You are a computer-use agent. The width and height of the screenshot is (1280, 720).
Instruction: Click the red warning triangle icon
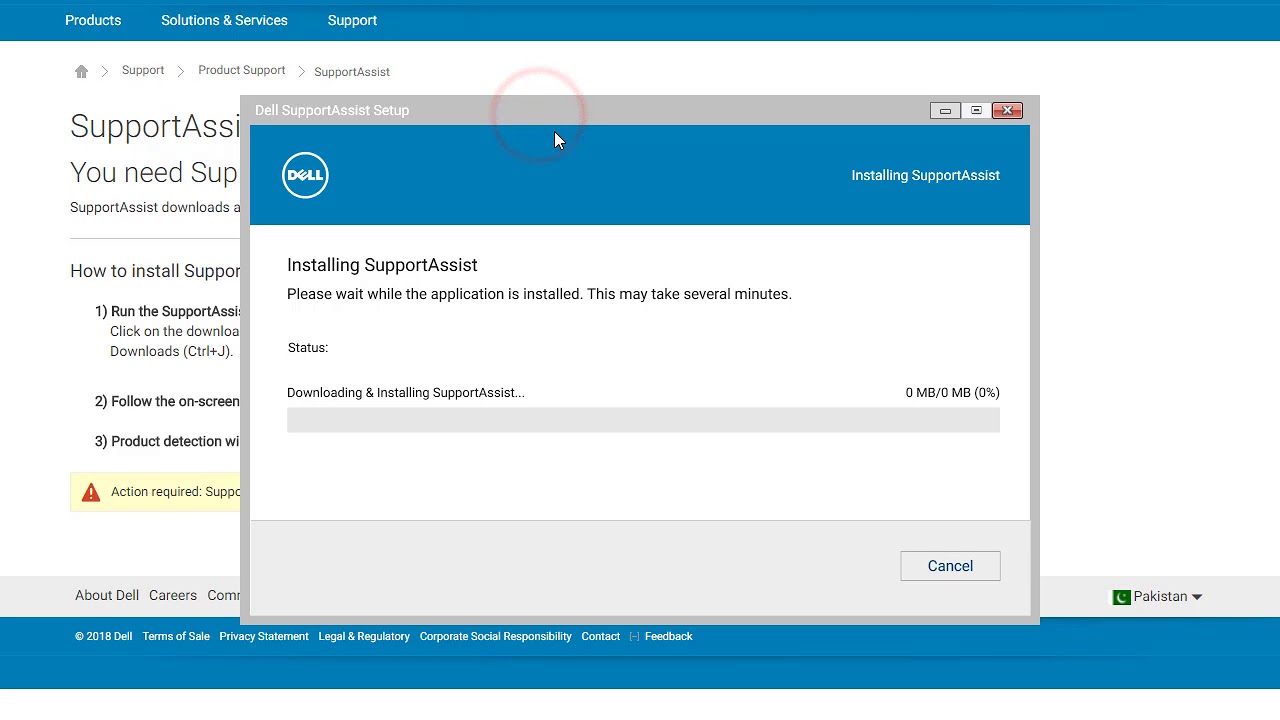pos(91,492)
